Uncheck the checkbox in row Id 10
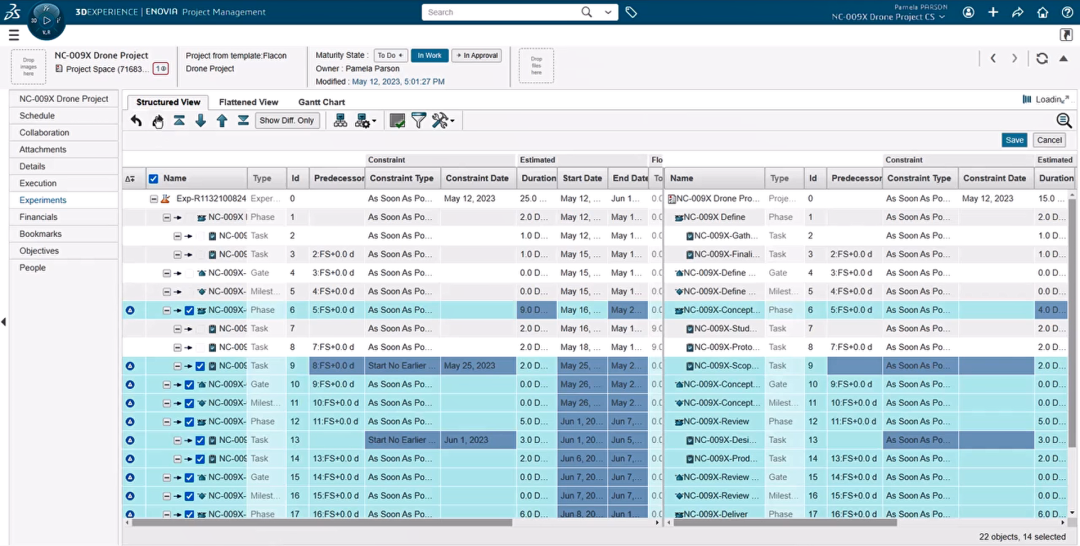1080x546 pixels. 189,384
